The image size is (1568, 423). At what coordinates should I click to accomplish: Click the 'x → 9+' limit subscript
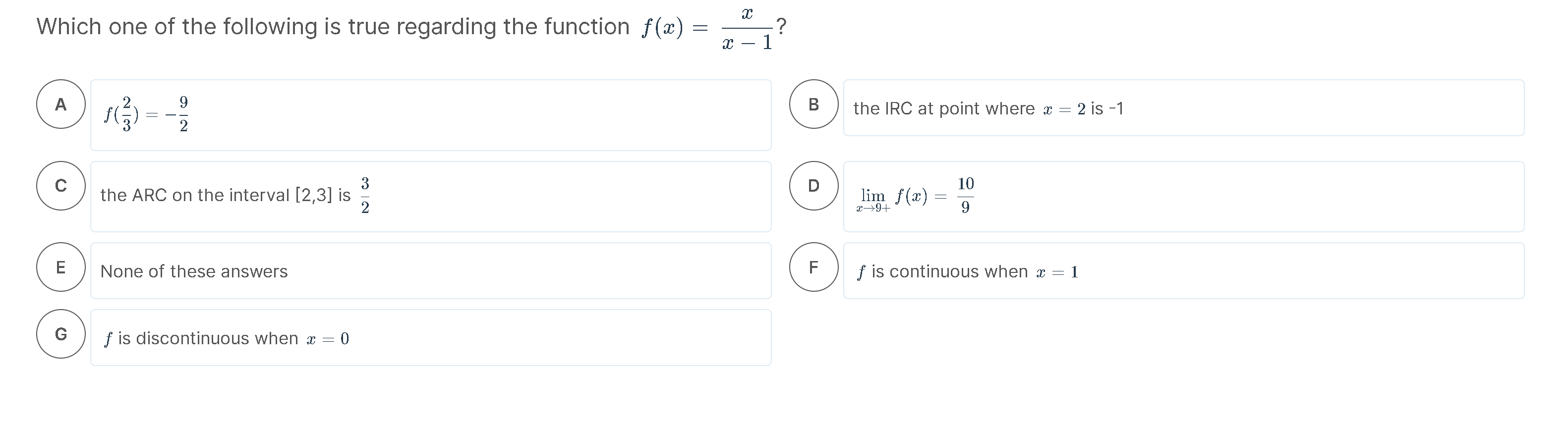[x=873, y=209]
